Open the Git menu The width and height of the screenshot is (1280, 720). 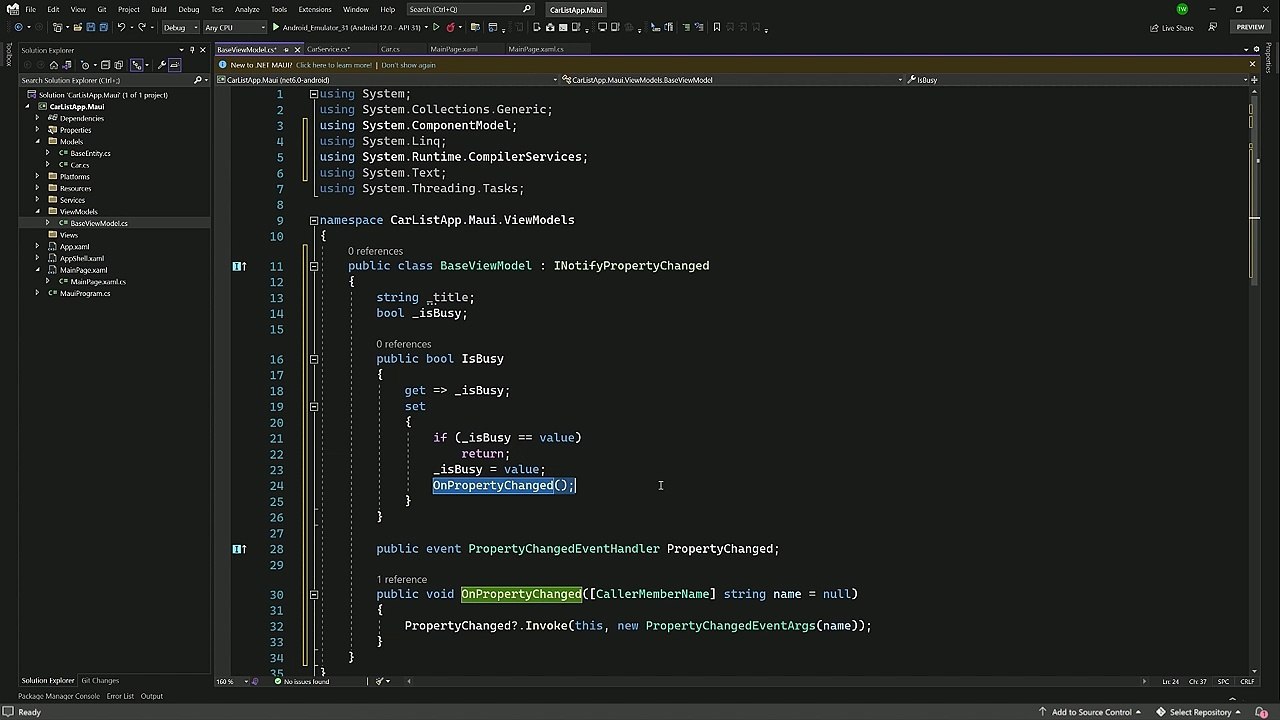coord(101,9)
